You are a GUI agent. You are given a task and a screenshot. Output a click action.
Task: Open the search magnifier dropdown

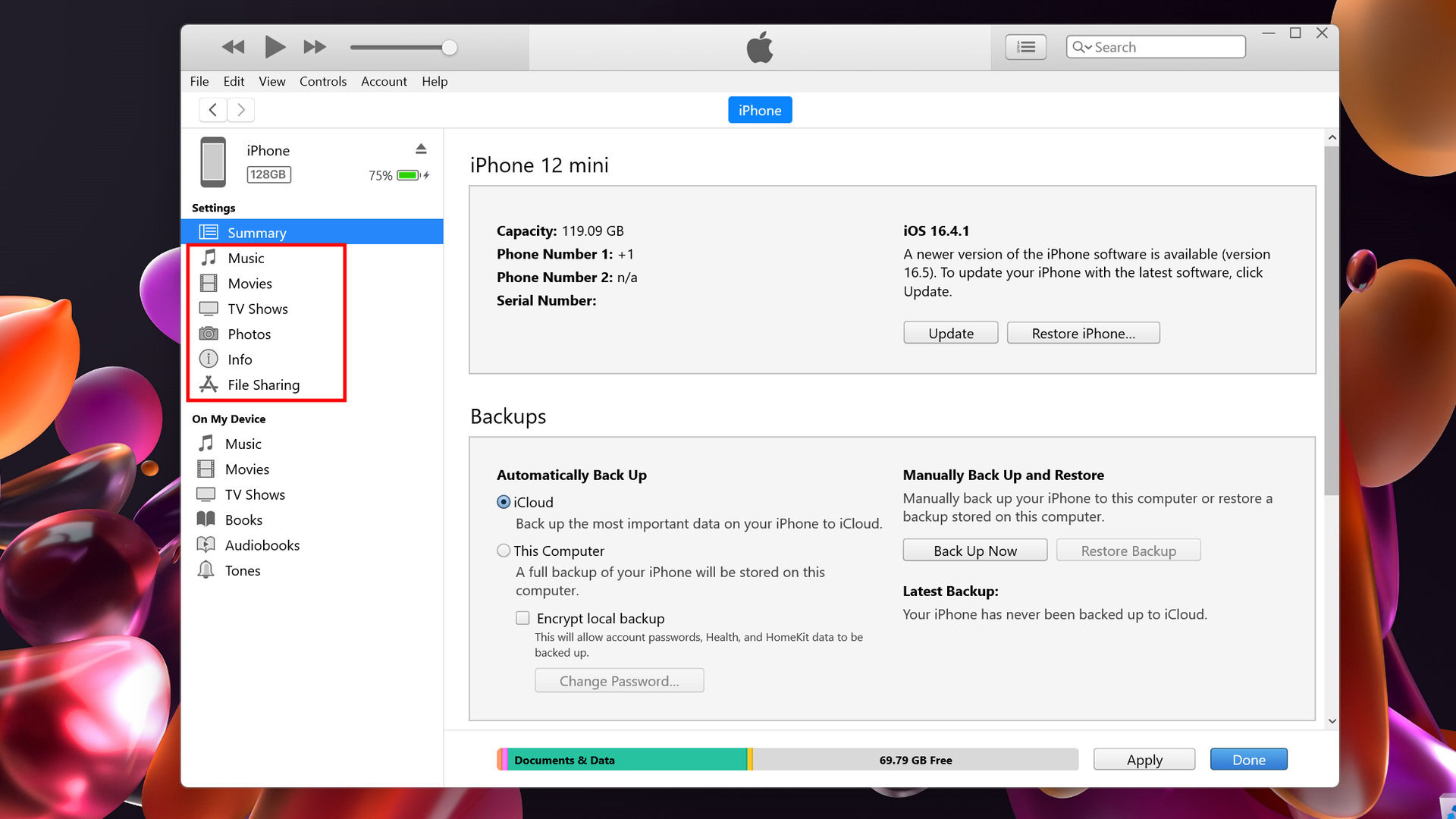click(x=1081, y=47)
